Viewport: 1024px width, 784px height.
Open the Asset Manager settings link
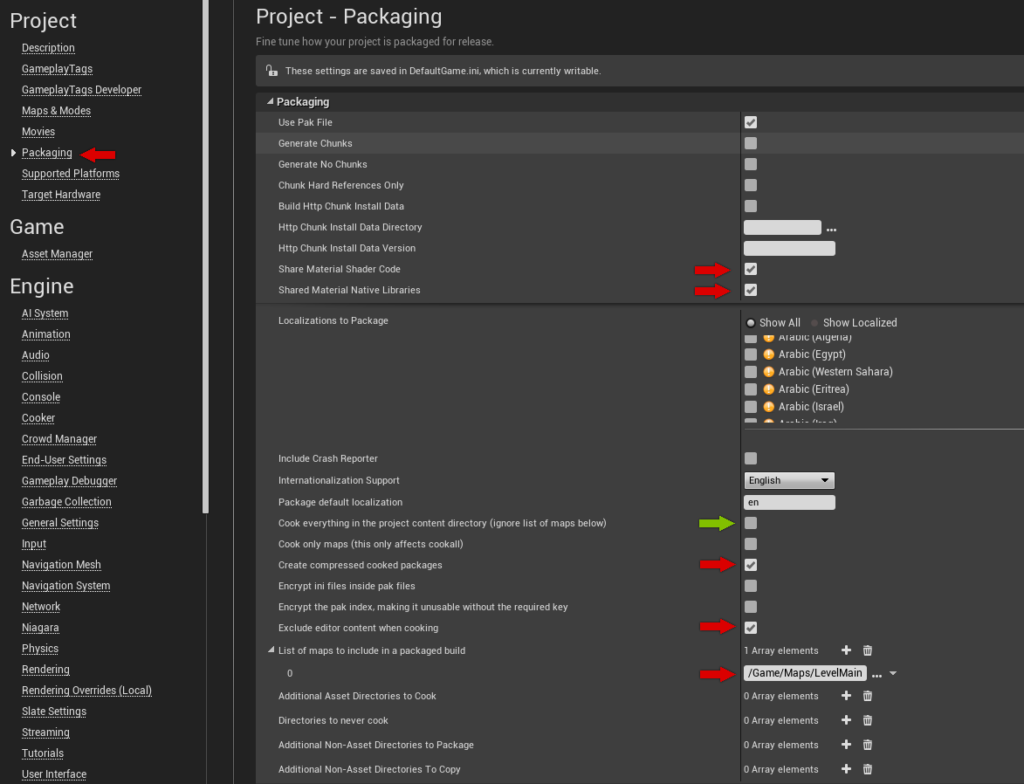point(56,253)
